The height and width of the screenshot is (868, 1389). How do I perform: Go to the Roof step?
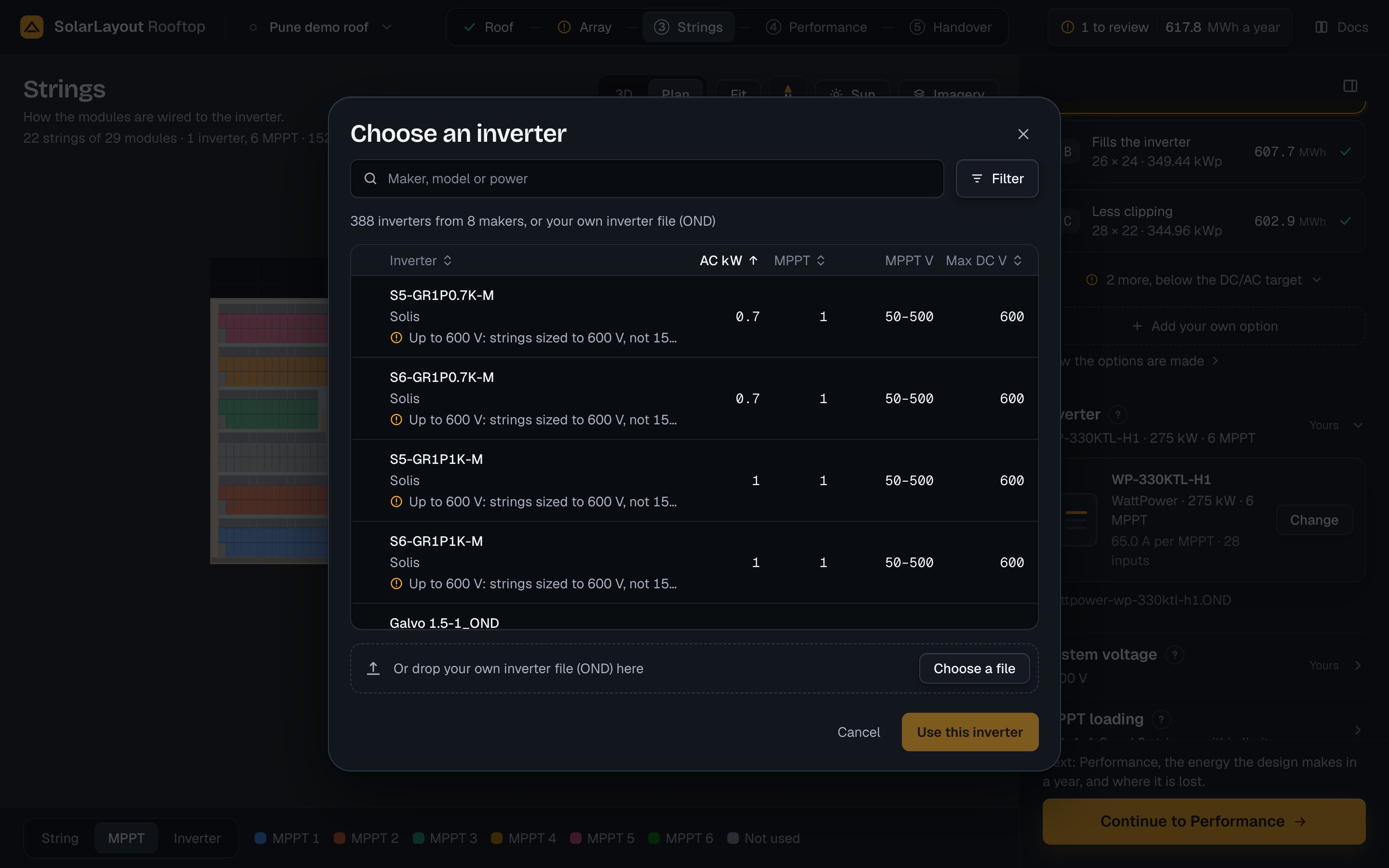coord(489,27)
